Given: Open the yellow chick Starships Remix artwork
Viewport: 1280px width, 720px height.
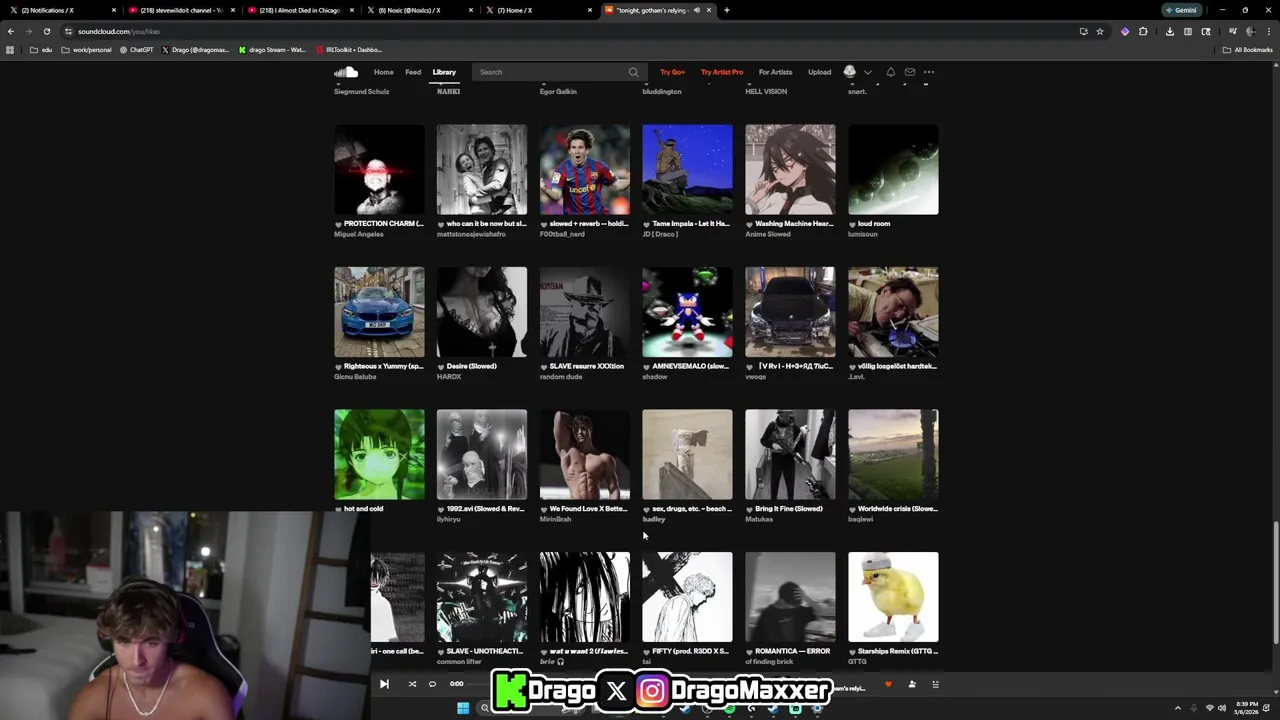Looking at the screenshot, I should tap(893, 597).
